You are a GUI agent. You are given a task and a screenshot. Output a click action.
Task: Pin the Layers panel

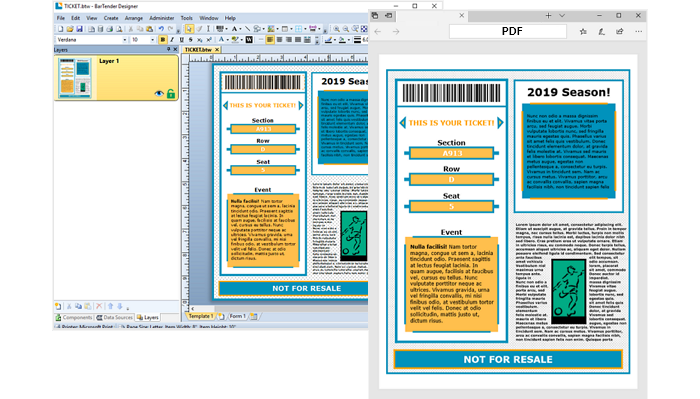[x=168, y=50]
